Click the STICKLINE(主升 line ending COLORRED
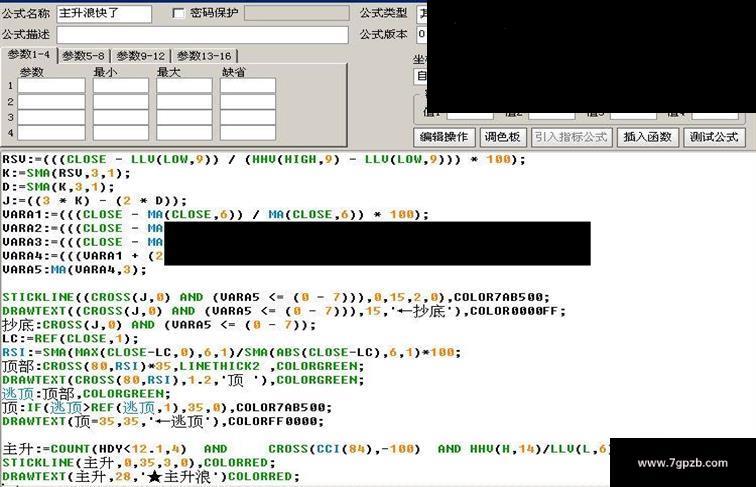This screenshot has width=756, height=487. coord(139,463)
